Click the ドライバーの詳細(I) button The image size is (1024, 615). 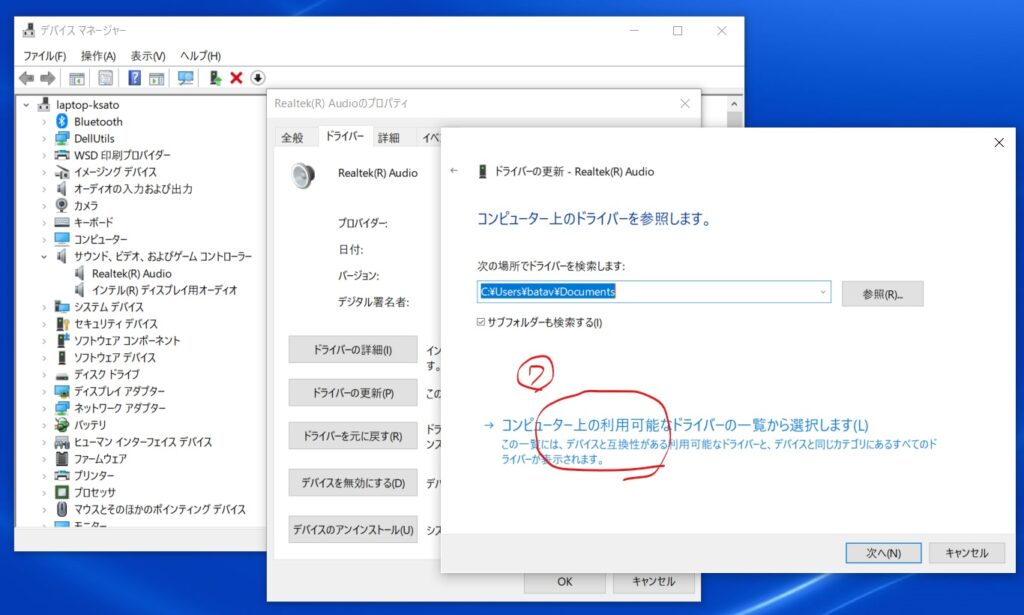[353, 349]
